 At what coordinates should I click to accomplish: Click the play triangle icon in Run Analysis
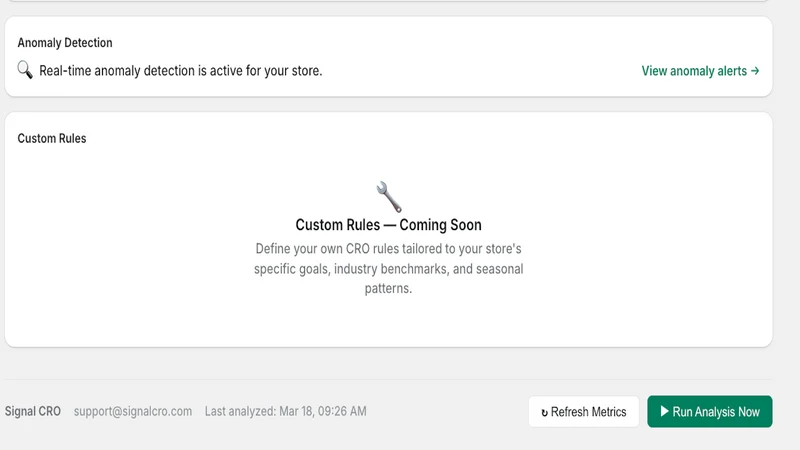point(664,411)
